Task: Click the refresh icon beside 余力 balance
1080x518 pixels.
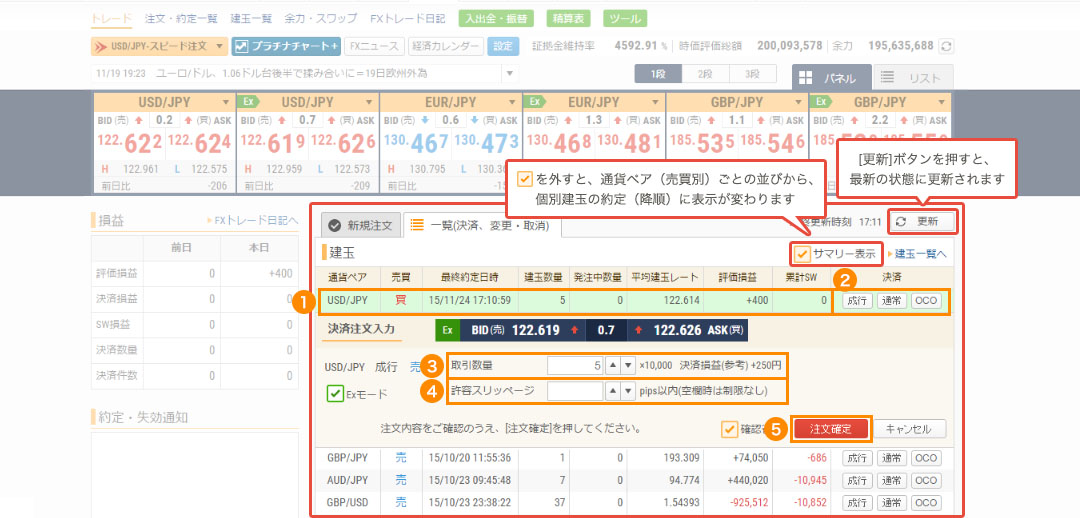Action: pyautogui.click(x=947, y=46)
